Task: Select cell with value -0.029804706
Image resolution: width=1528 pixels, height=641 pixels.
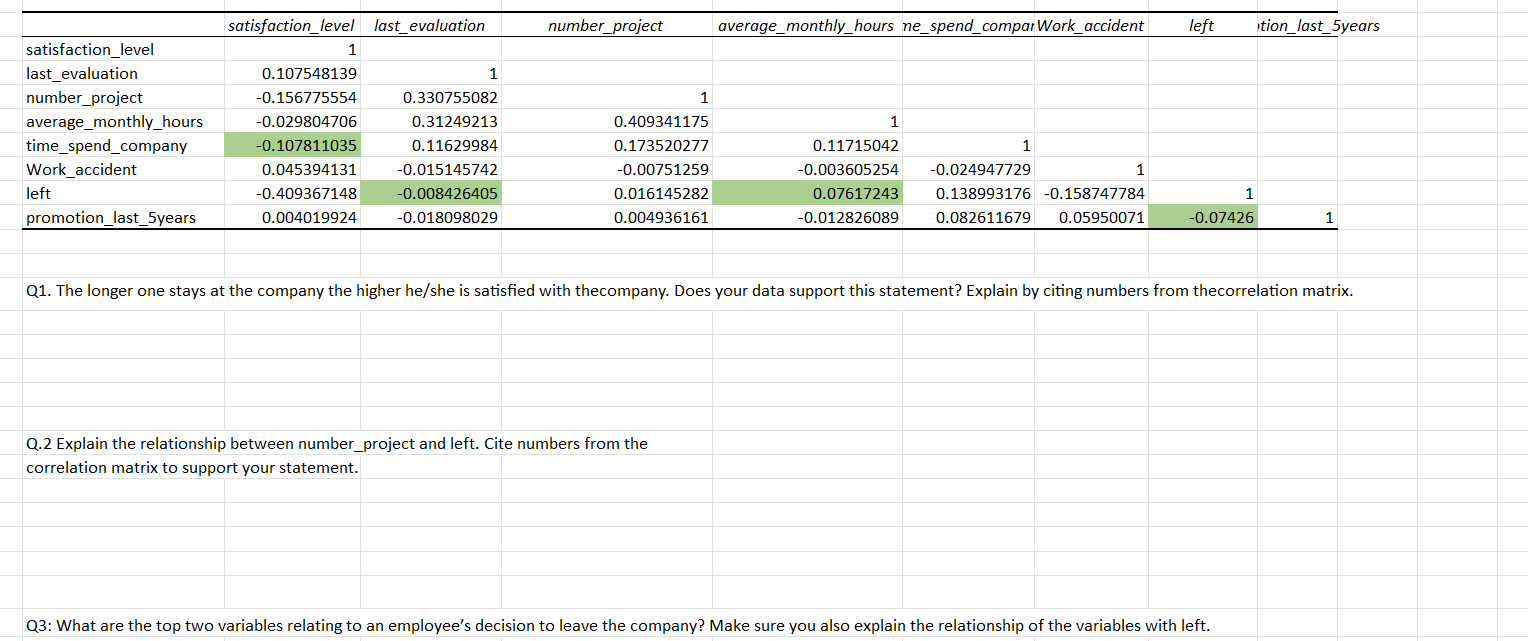Action: 292,121
